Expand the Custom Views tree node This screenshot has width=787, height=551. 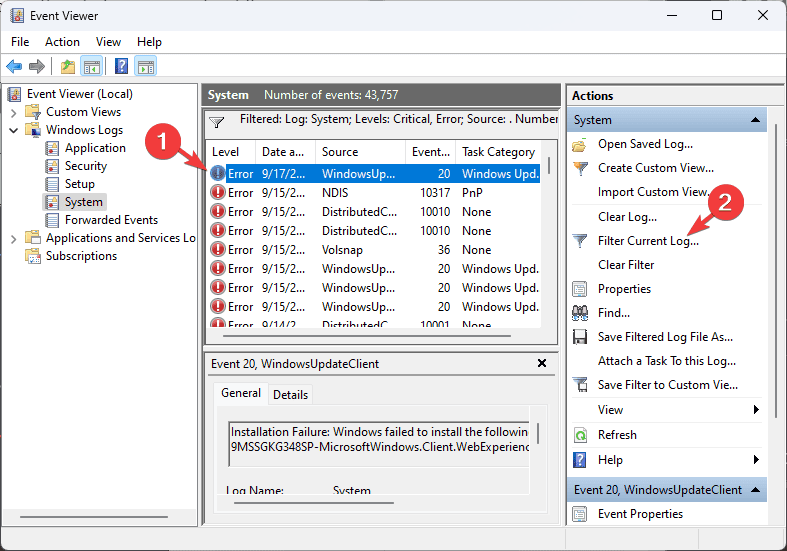(x=14, y=113)
